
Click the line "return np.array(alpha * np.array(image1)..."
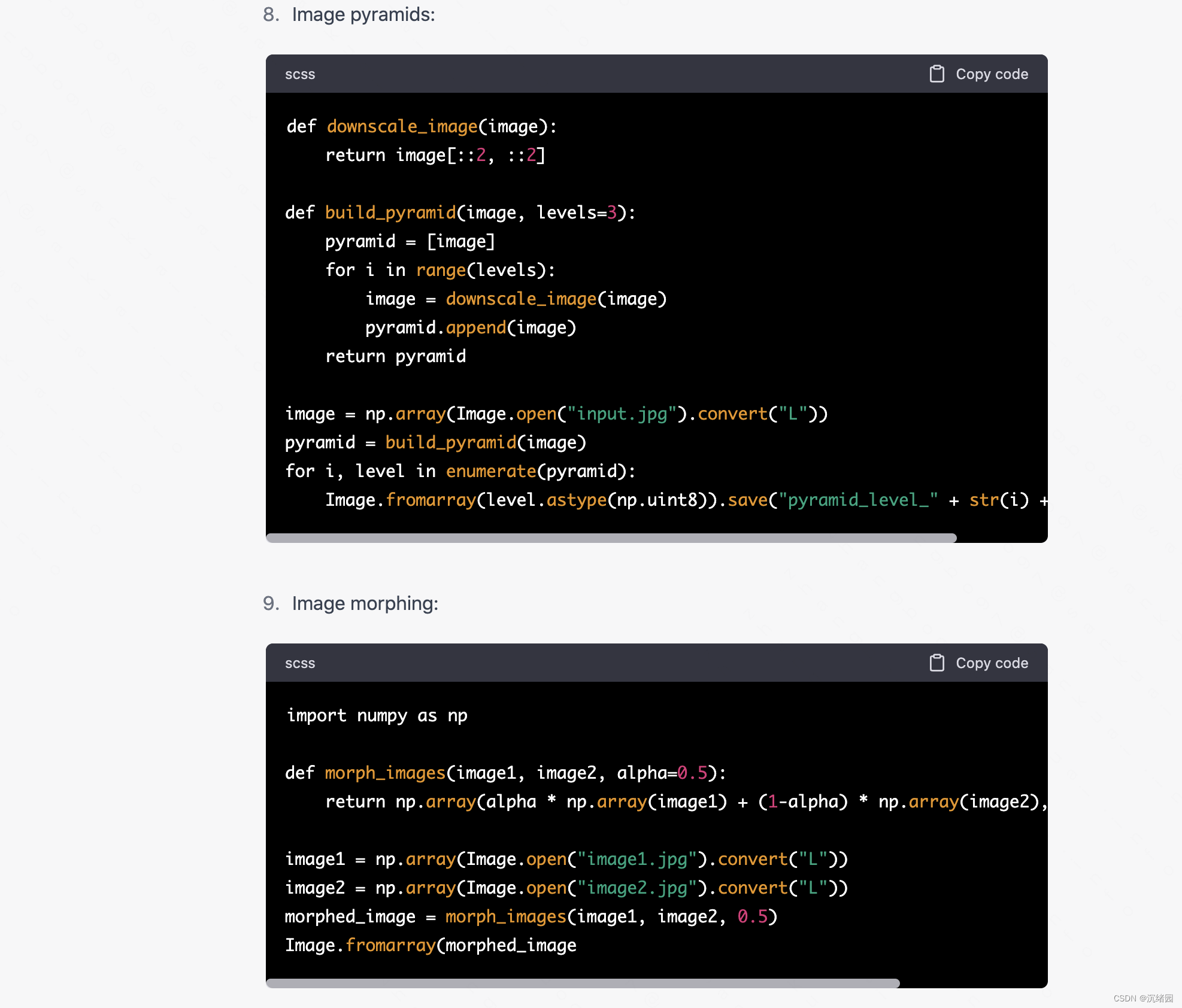coord(686,801)
